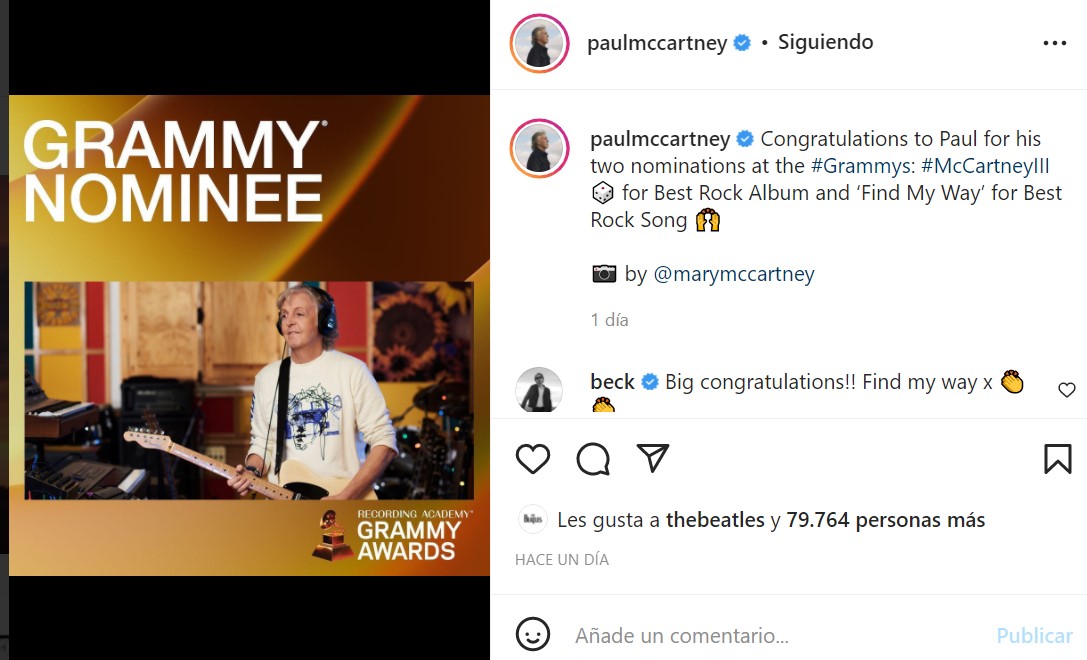Click the Grammy Nominee post image

pyautogui.click(x=250, y=335)
